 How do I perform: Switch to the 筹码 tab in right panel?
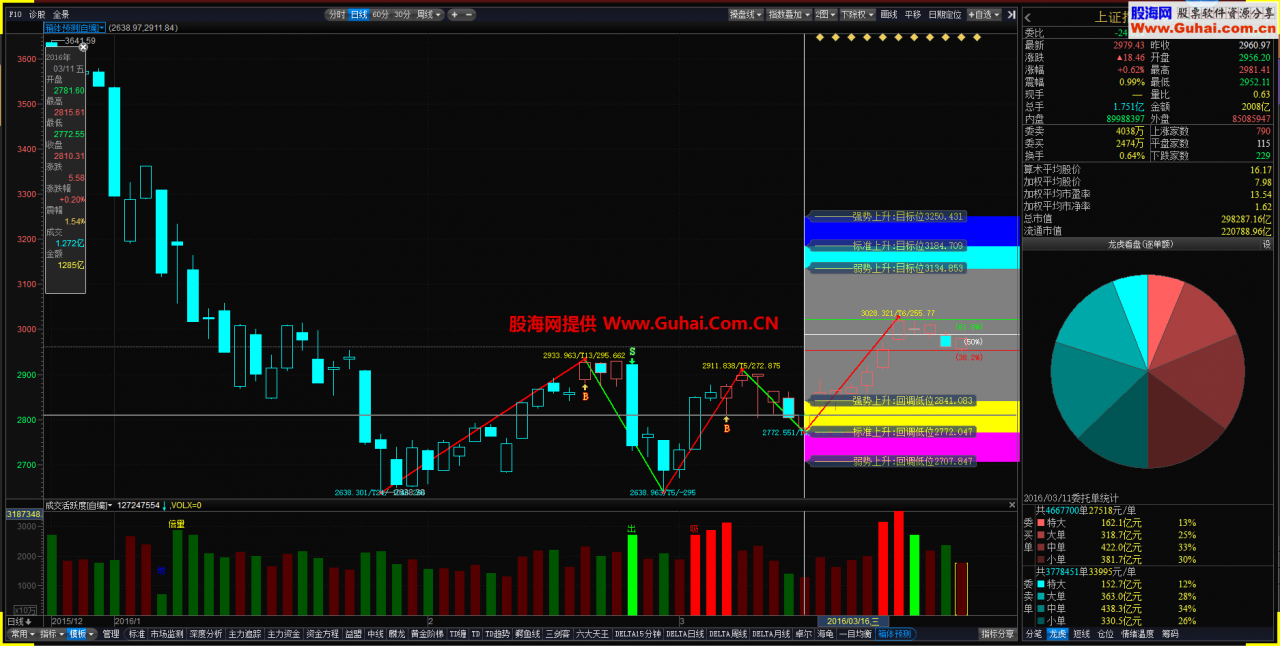pos(1169,634)
